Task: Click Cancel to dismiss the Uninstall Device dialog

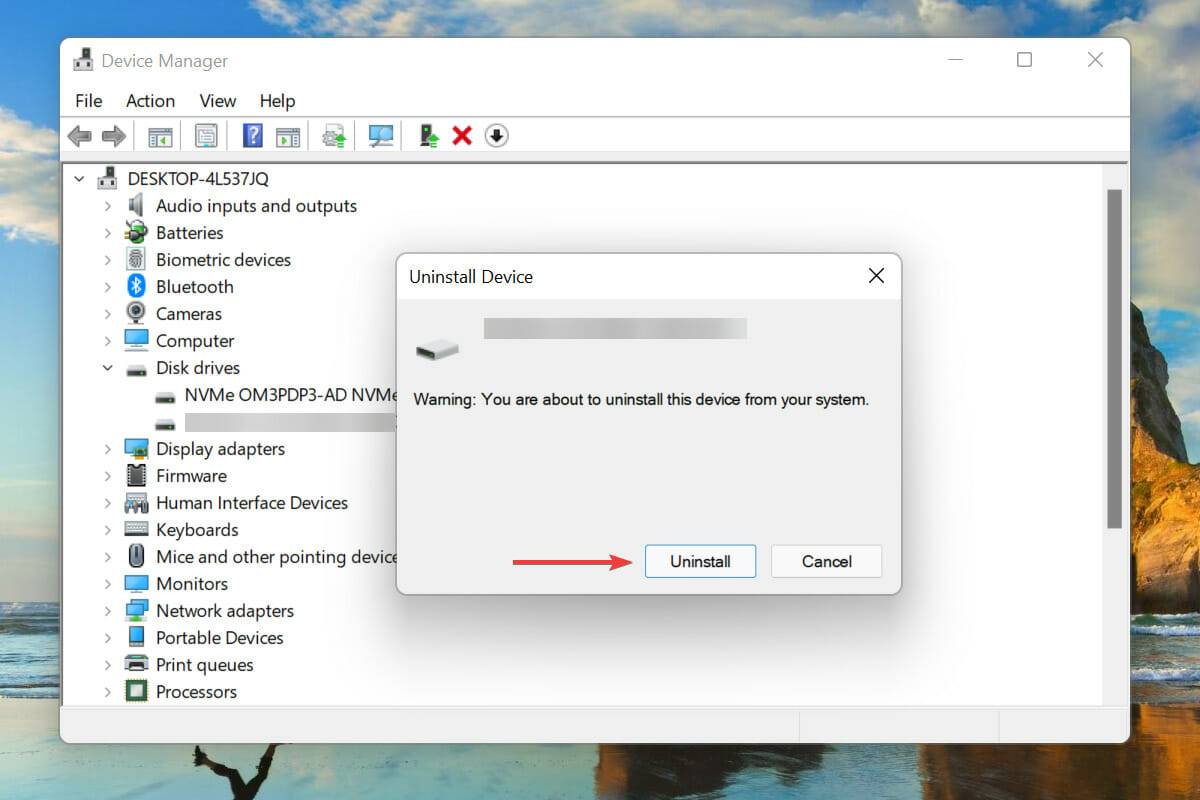Action: pos(826,561)
